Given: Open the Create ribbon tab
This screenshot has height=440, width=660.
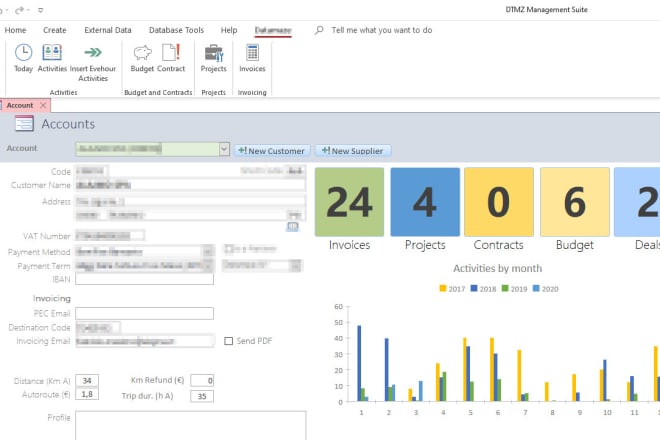Looking at the screenshot, I should tap(55, 30).
